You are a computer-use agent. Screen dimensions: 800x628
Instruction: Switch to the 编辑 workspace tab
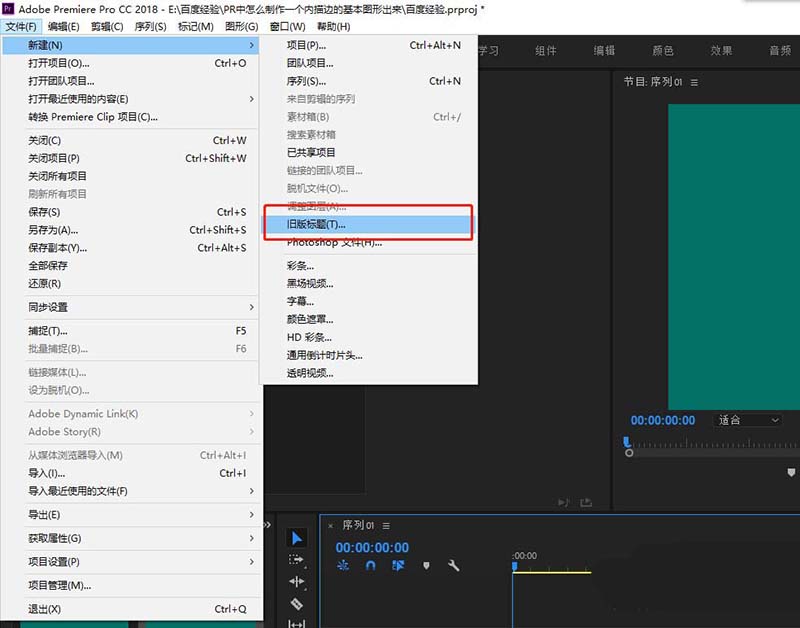click(x=604, y=51)
